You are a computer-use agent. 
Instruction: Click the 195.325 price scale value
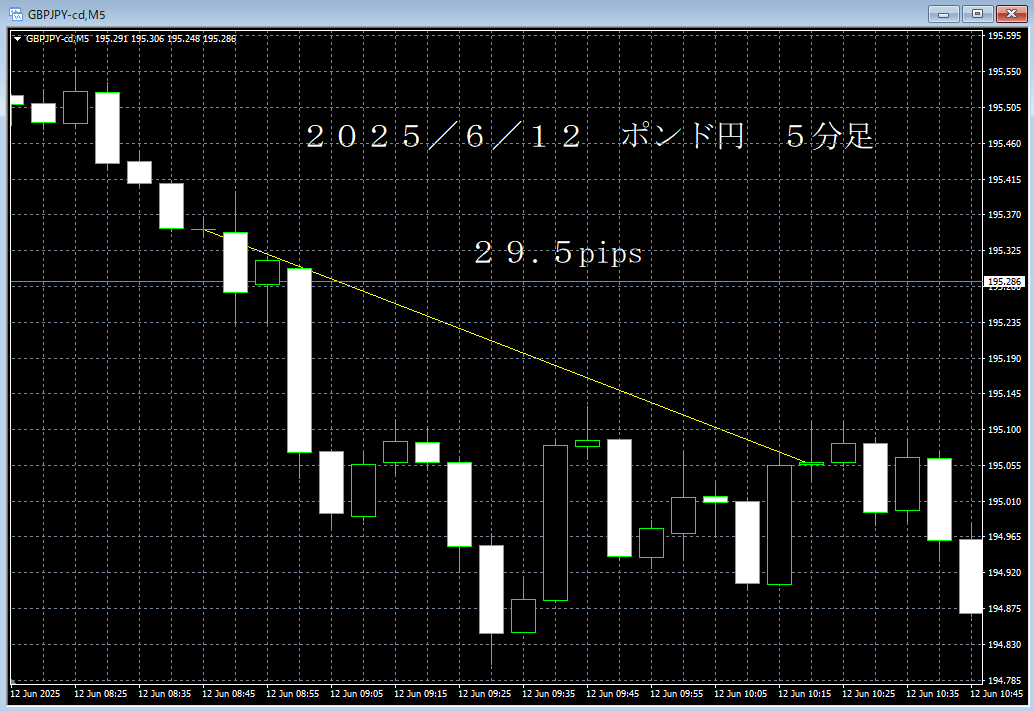click(x=1004, y=251)
